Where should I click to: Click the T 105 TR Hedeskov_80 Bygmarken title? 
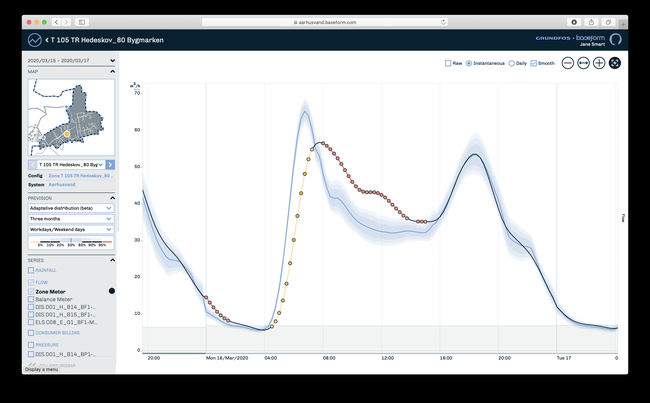tap(107, 40)
